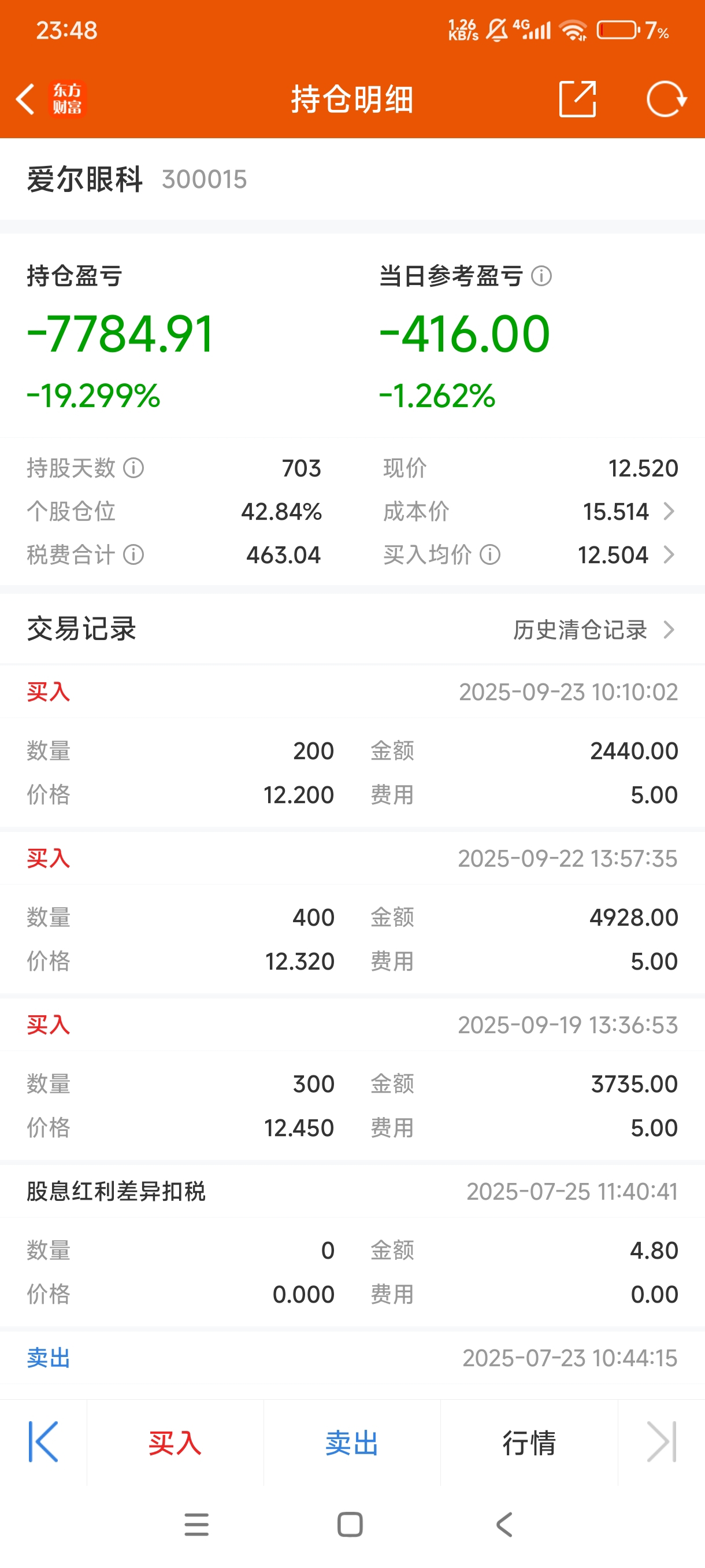Refresh the position details
This screenshot has height=1568, width=705.
[666, 99]
